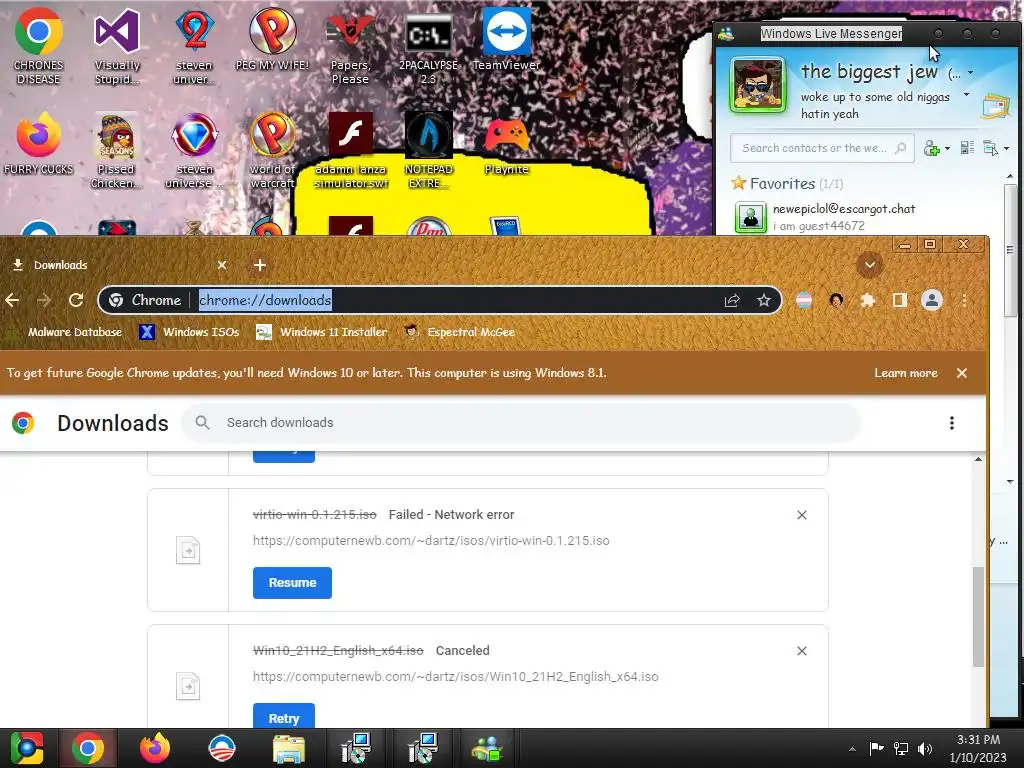Viewport: 1024px width, 768px height.
Task: Open TeamViewer desktop icon
Action: [506, 39]
